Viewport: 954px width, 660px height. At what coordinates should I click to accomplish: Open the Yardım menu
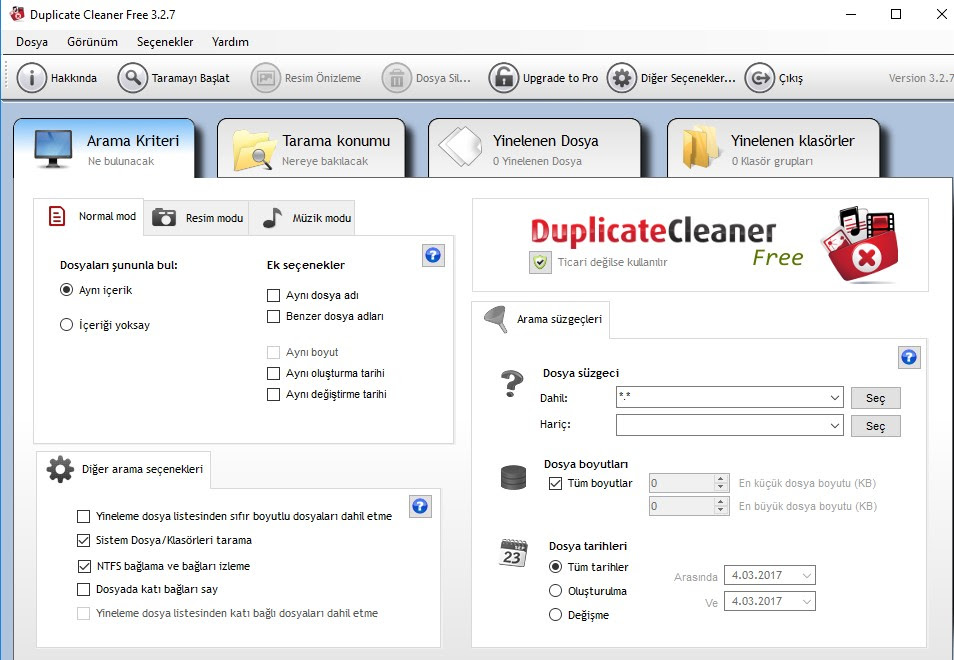click(x=230, y=42)
